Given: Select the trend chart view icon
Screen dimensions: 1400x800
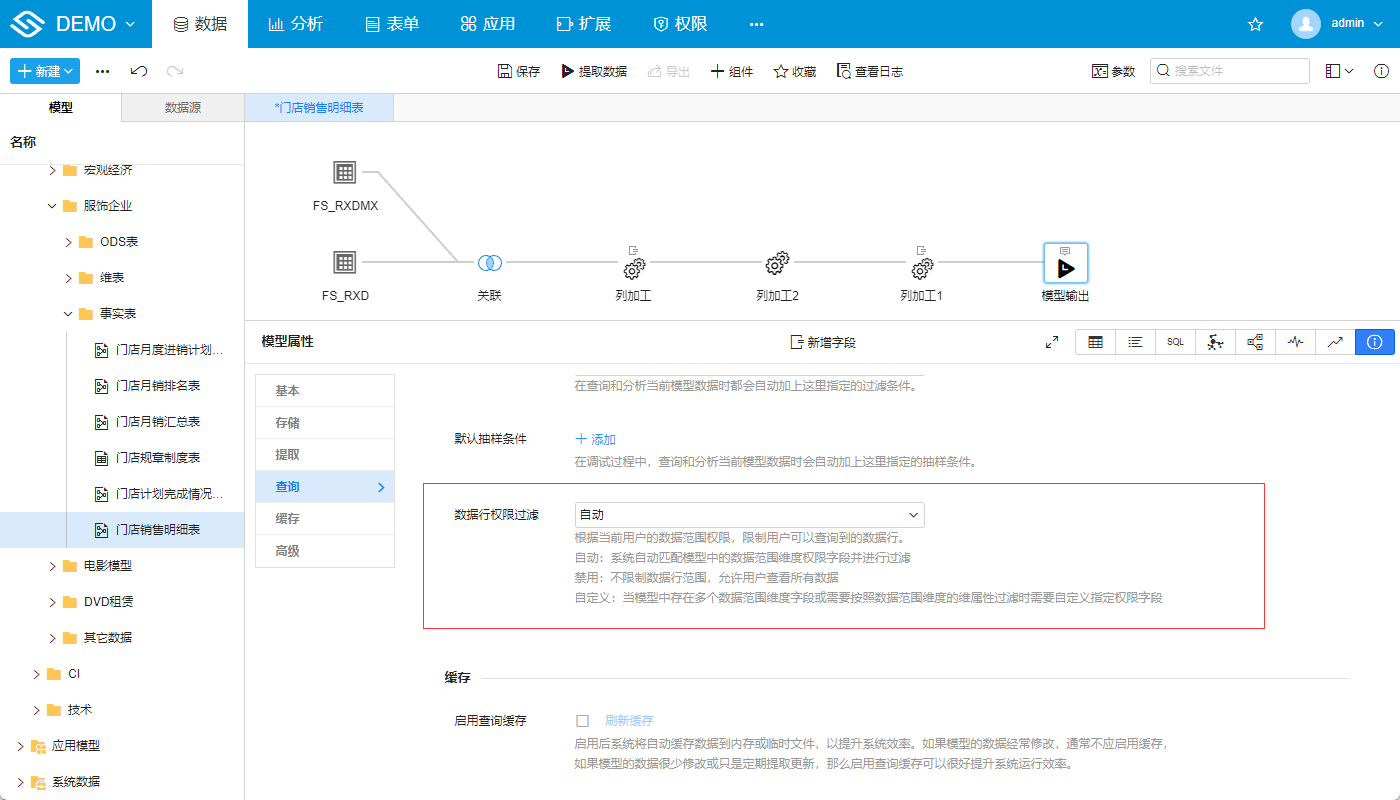Looking at the screenshot, I should [x=1335, y=342].
